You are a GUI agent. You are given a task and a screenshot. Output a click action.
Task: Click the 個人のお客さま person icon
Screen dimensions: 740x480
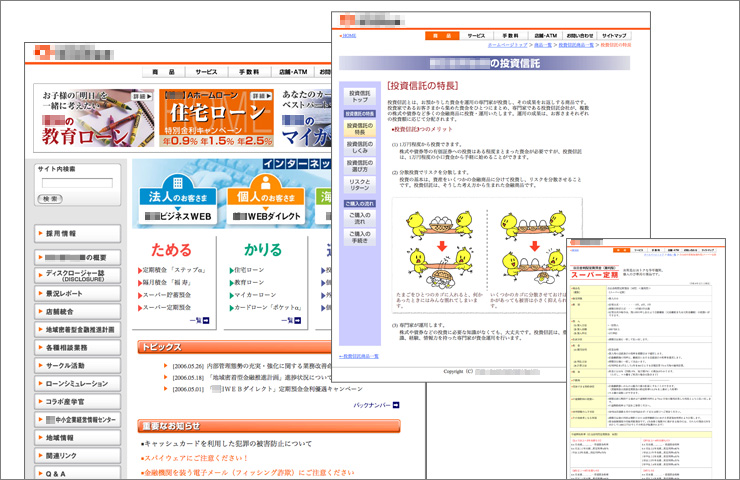[x=266, y=182]
